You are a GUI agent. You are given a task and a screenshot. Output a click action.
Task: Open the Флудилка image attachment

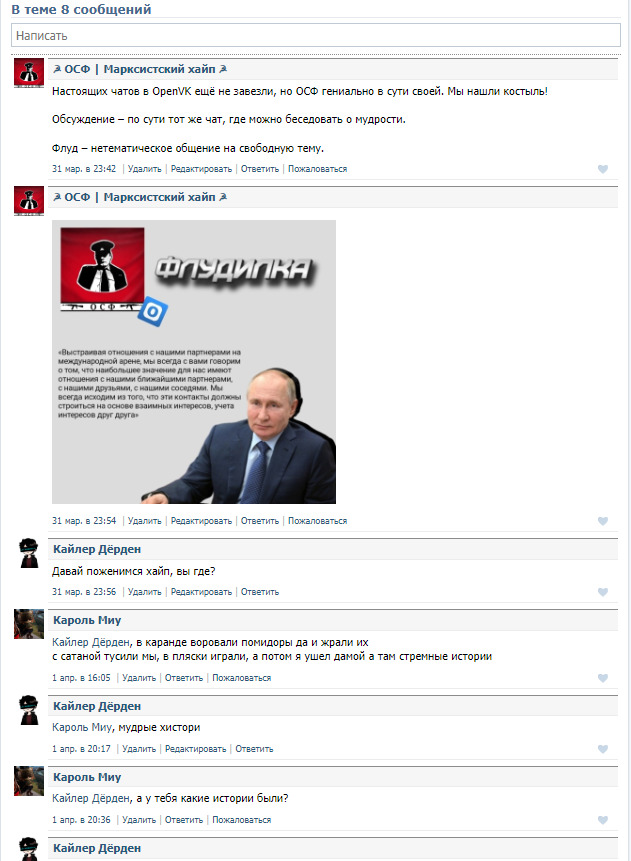pos(194,362)
